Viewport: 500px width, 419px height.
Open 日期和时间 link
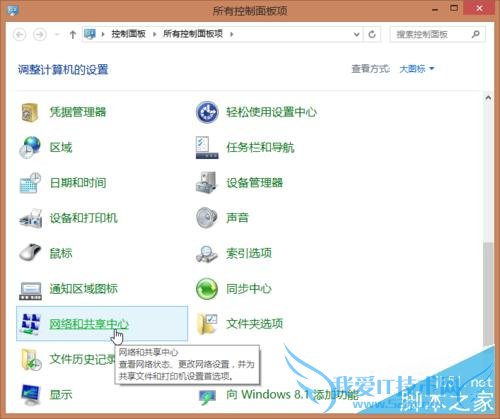coord(78,183)
